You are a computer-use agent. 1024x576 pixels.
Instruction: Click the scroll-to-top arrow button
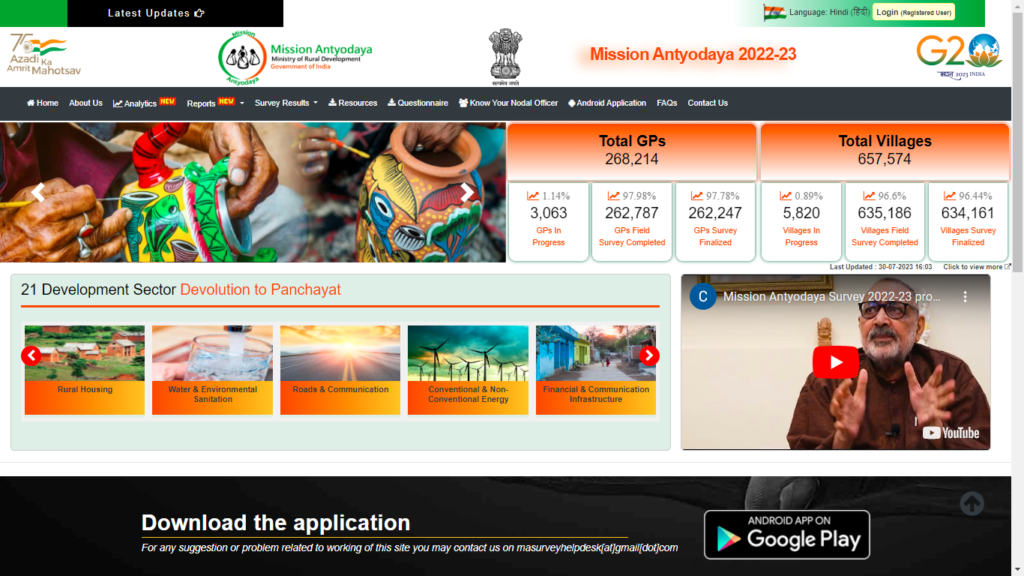pyautogui.click(x=972, y=504)
